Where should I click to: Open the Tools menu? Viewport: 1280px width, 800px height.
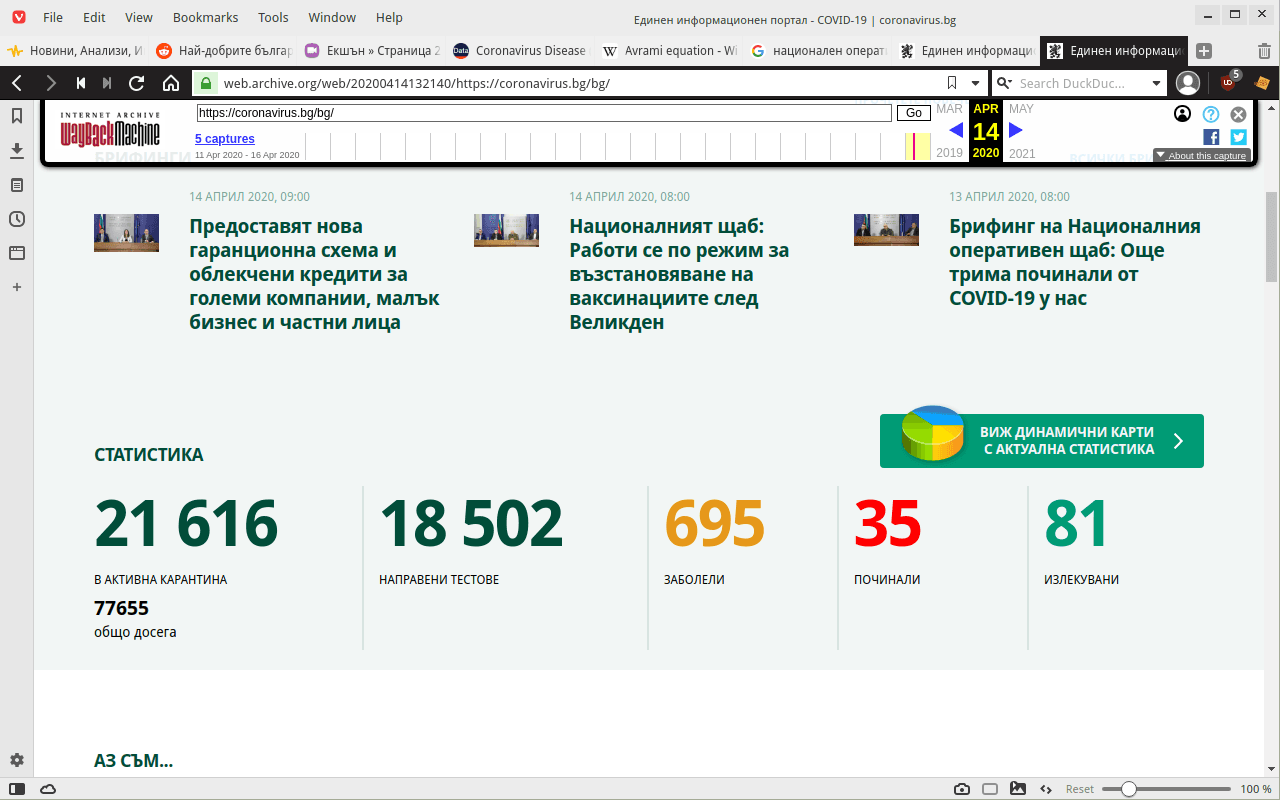click(273, 17)
